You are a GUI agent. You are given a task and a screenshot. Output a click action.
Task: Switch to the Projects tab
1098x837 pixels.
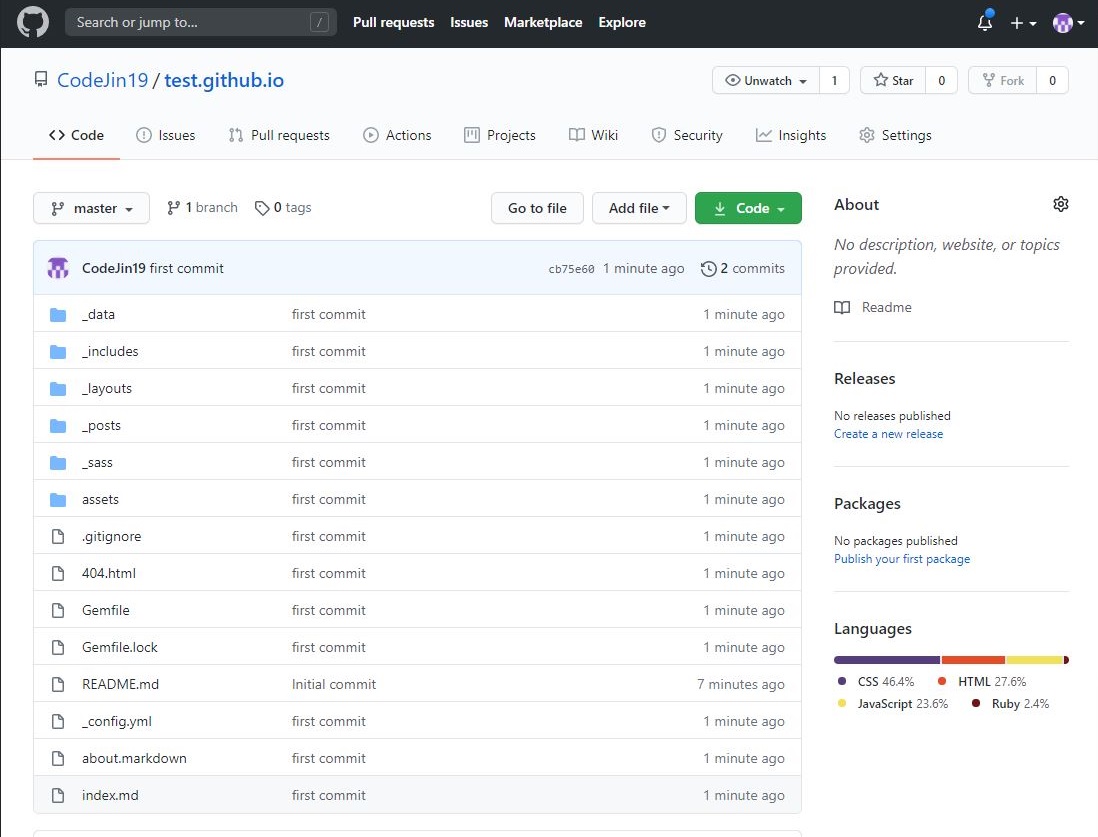pos(500,135)
